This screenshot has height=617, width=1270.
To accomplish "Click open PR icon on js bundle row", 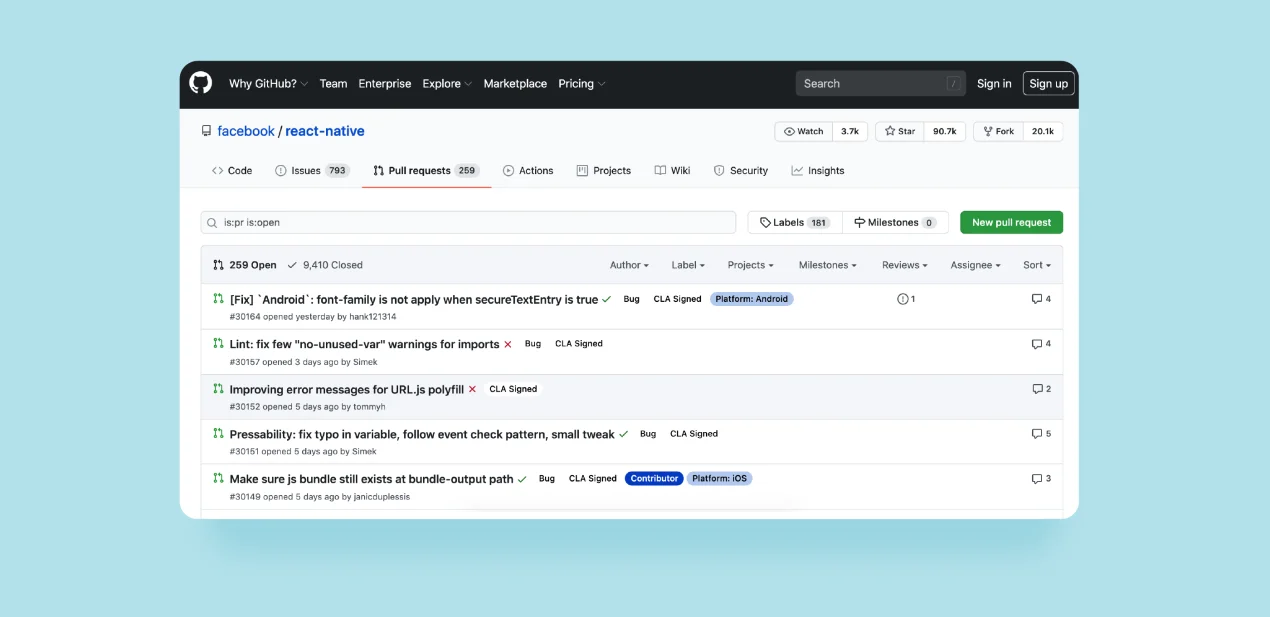I will [x=218, y=478].
